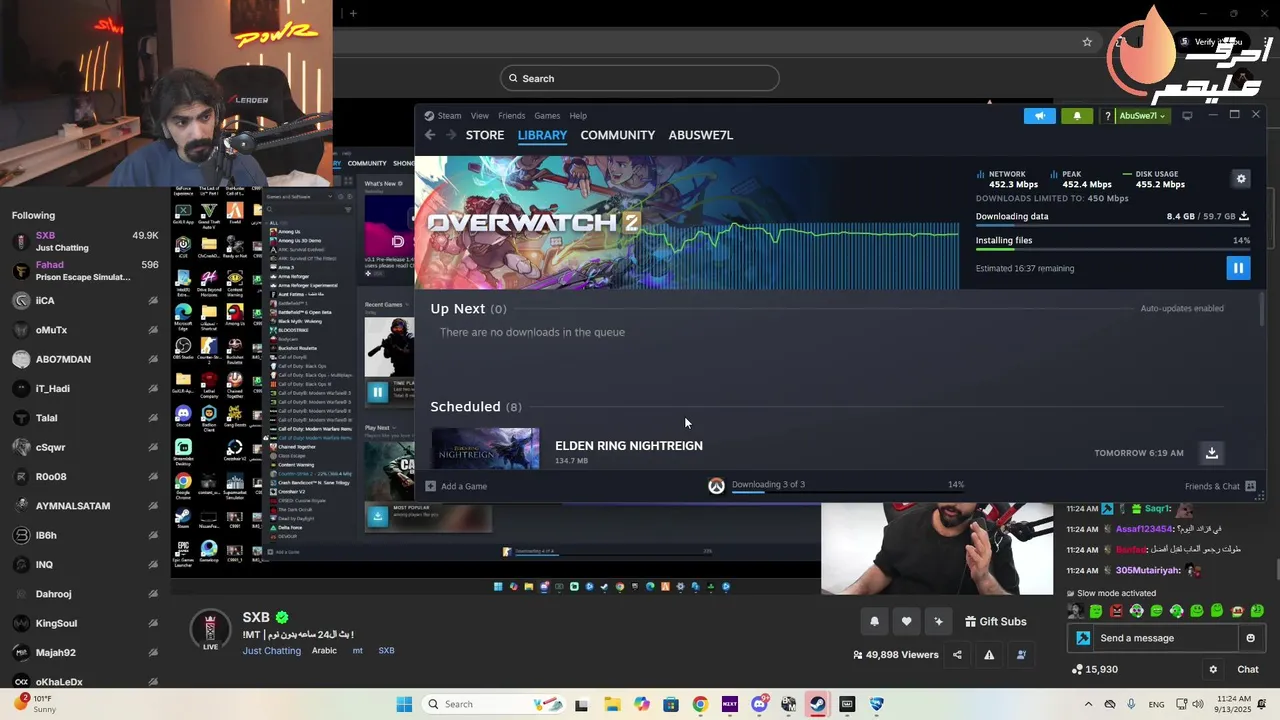Open KingSoul channel in sidebar
1280x720 pixels.
coord(85,623)
